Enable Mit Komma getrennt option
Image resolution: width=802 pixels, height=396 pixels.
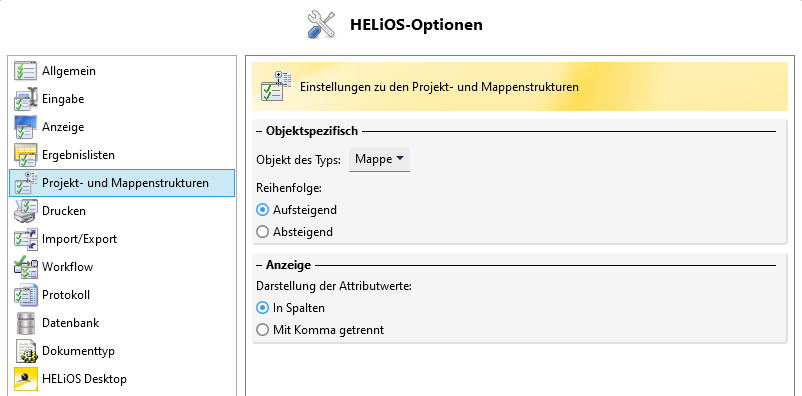(262, 330)
